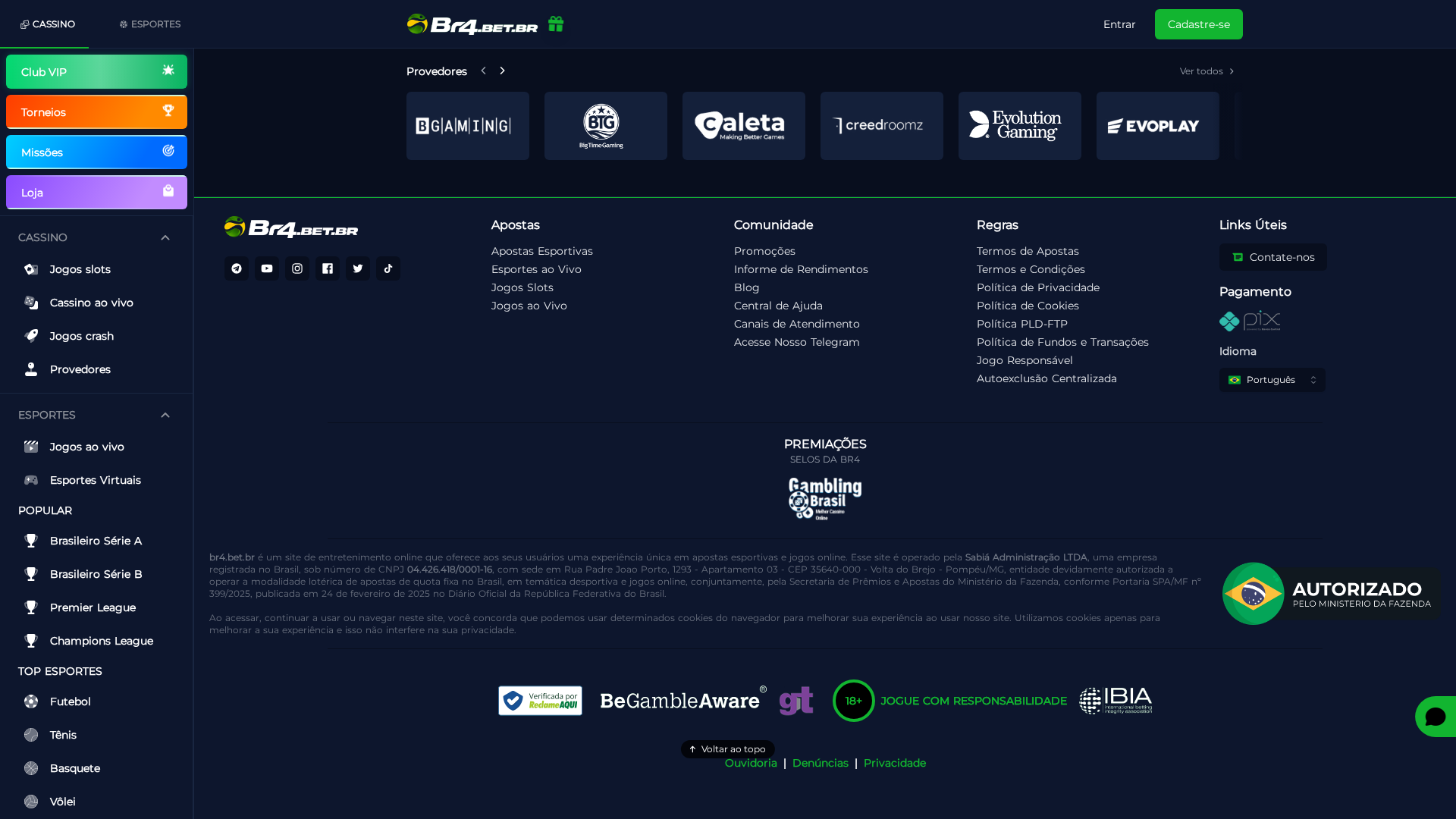Show previous providers with the left arrow

483,71
